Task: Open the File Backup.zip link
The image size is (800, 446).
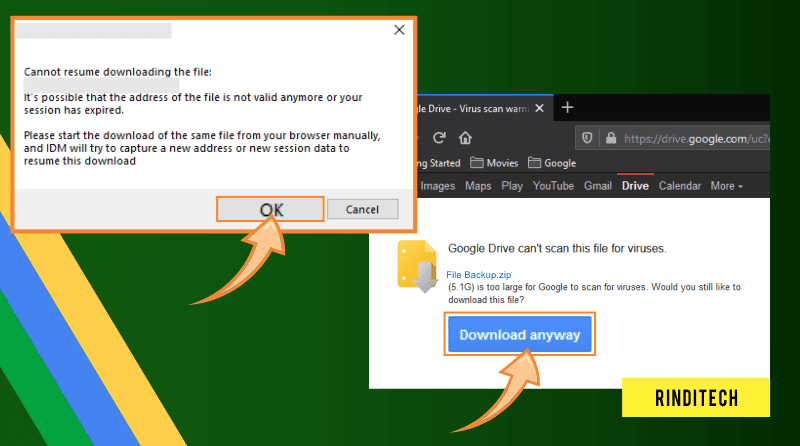Action: (478, 275)
